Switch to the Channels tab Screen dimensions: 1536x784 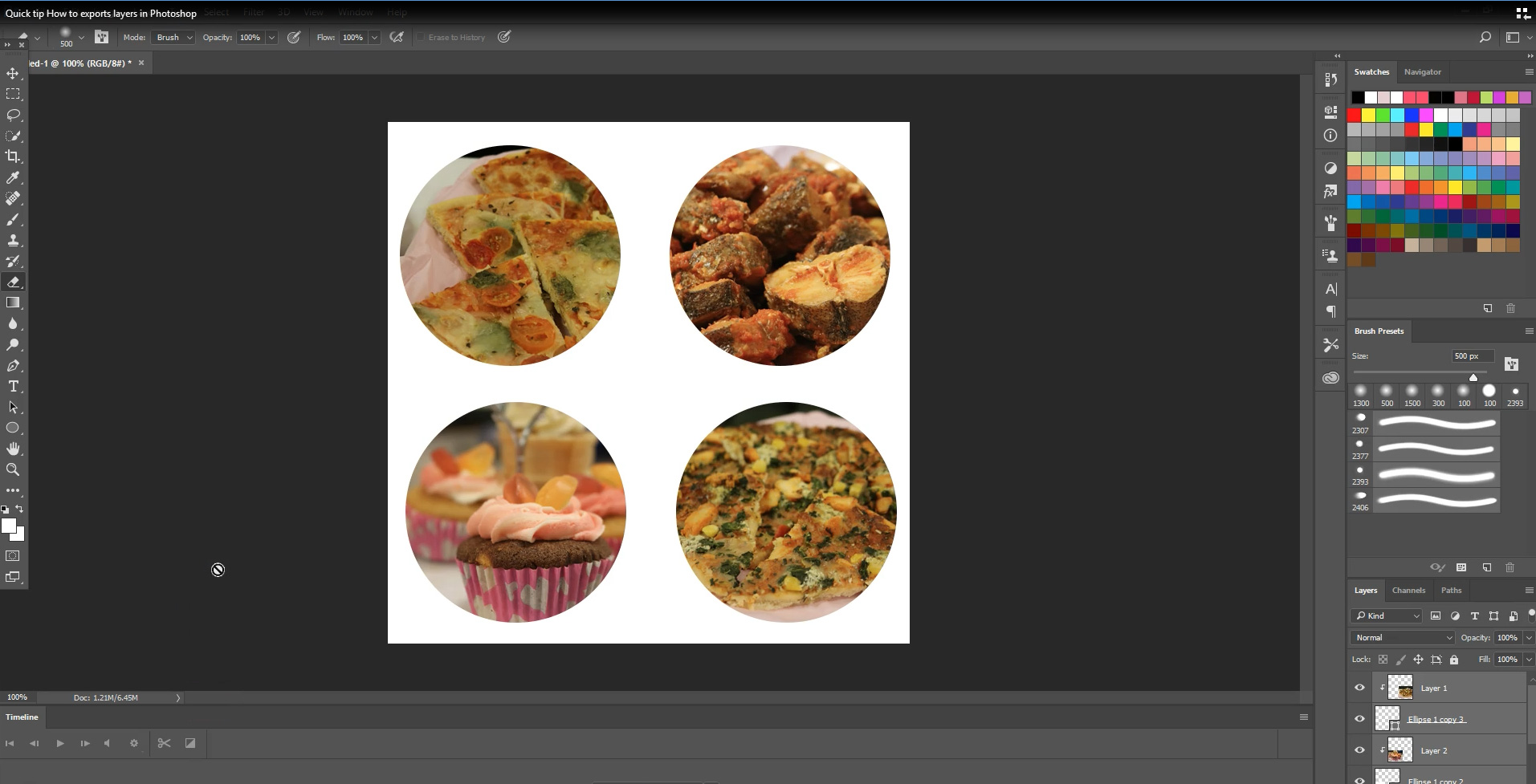click(1408, 590)
